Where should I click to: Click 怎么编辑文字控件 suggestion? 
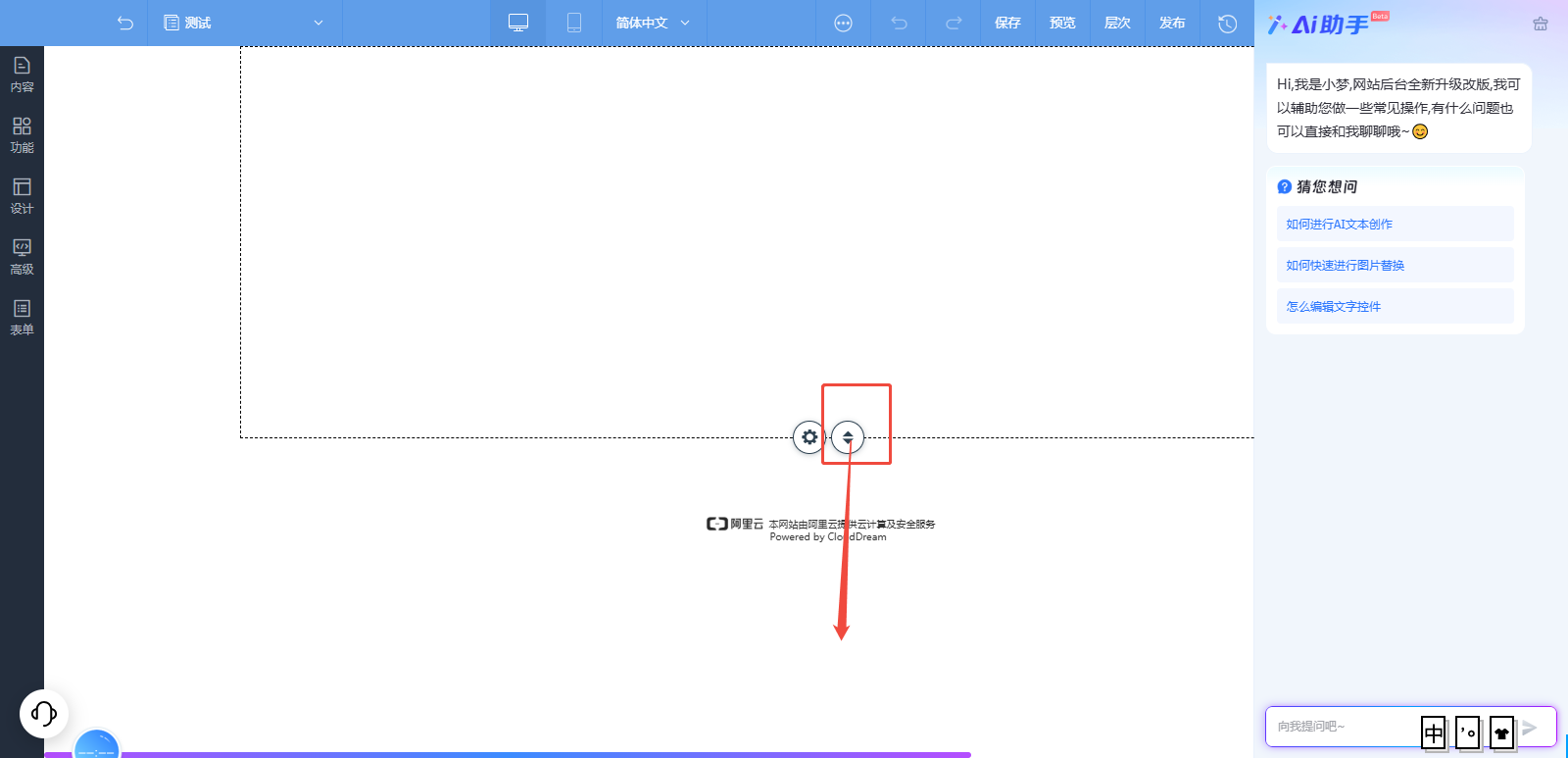pos(1395,306)
